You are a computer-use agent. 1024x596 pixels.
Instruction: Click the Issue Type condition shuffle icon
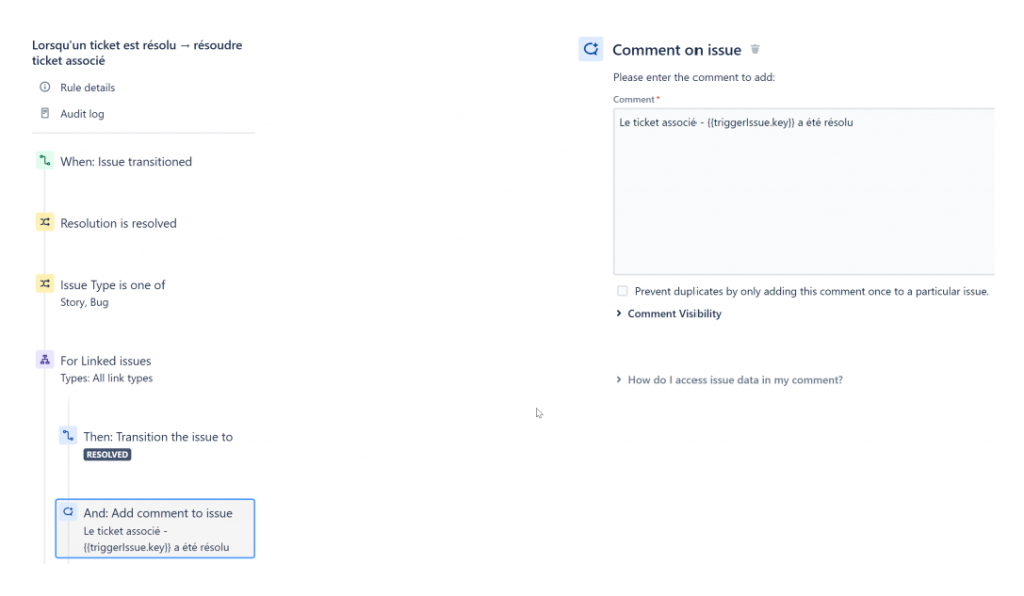44,284
